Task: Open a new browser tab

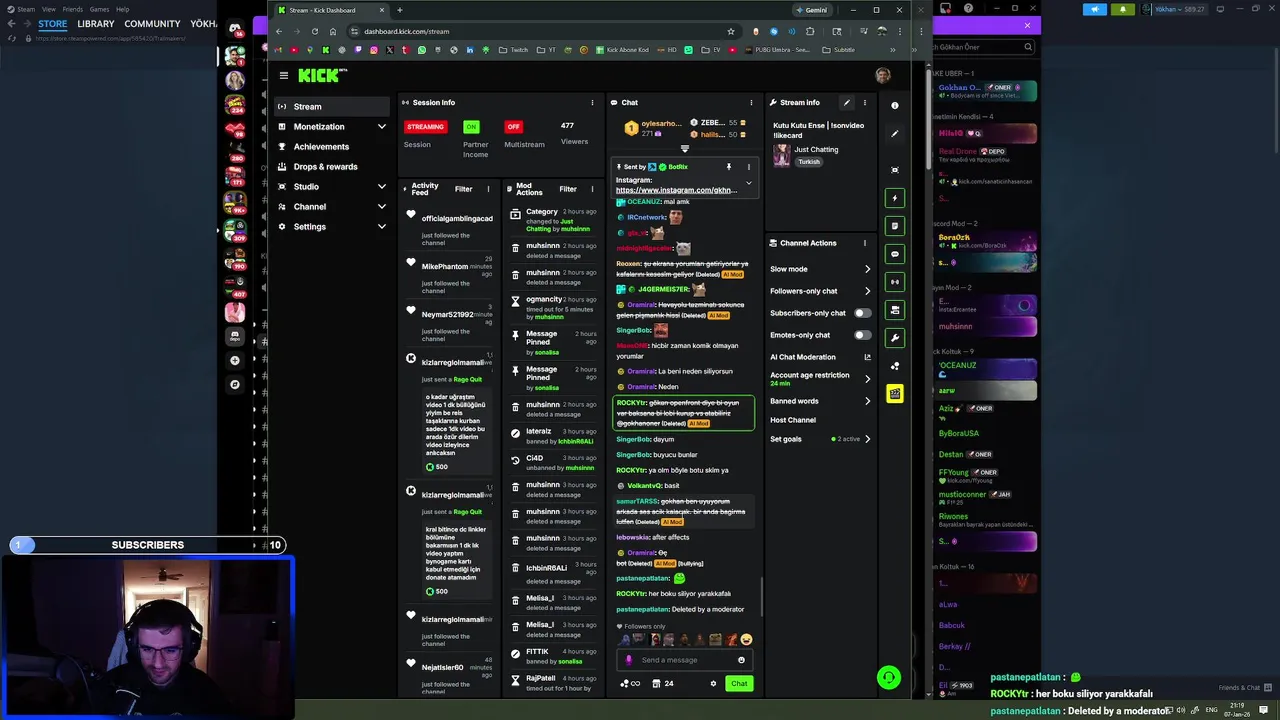Action: [x=399, y=10]
